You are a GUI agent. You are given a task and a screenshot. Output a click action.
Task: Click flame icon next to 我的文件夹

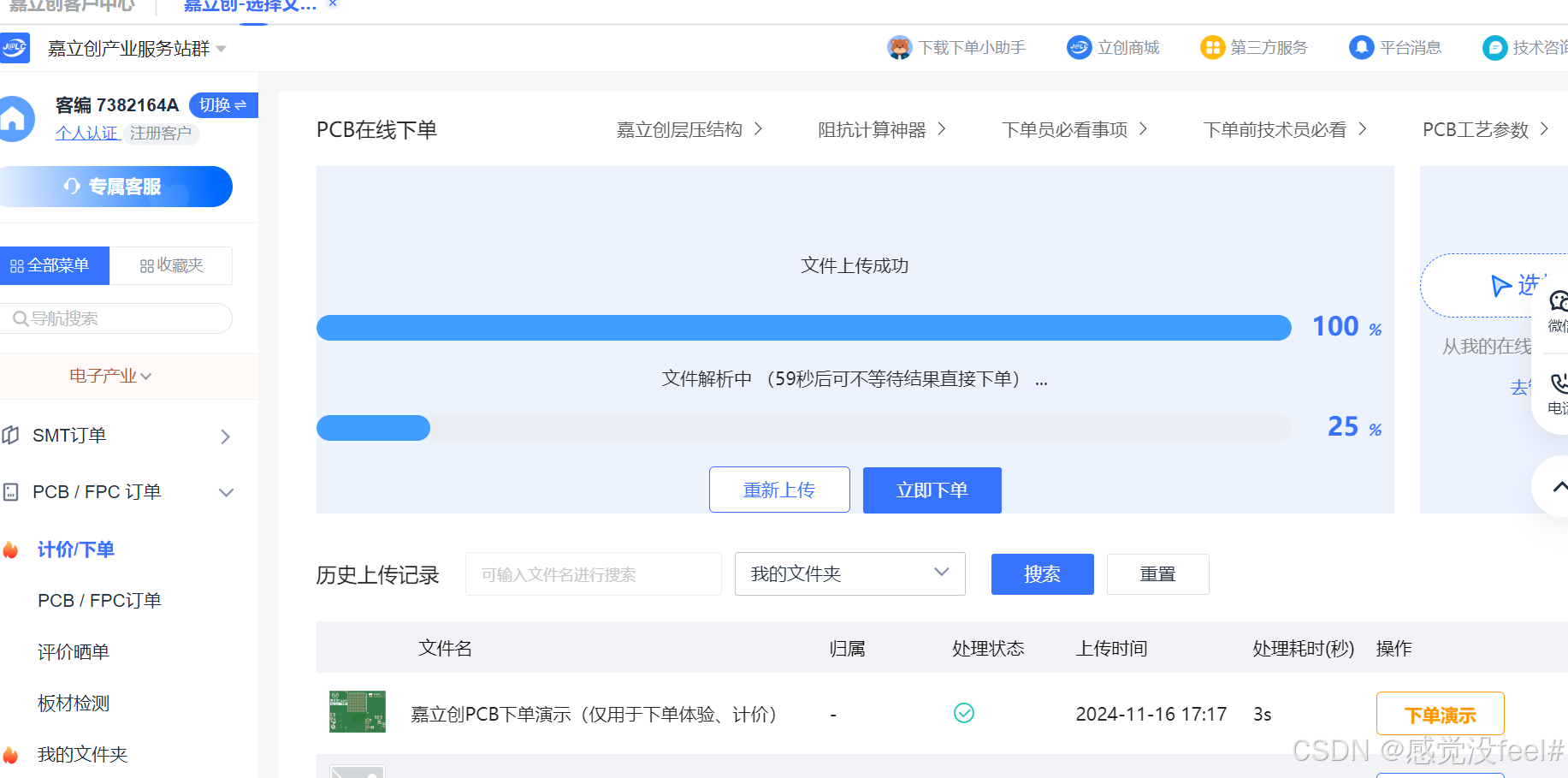[x=10, y=755]
